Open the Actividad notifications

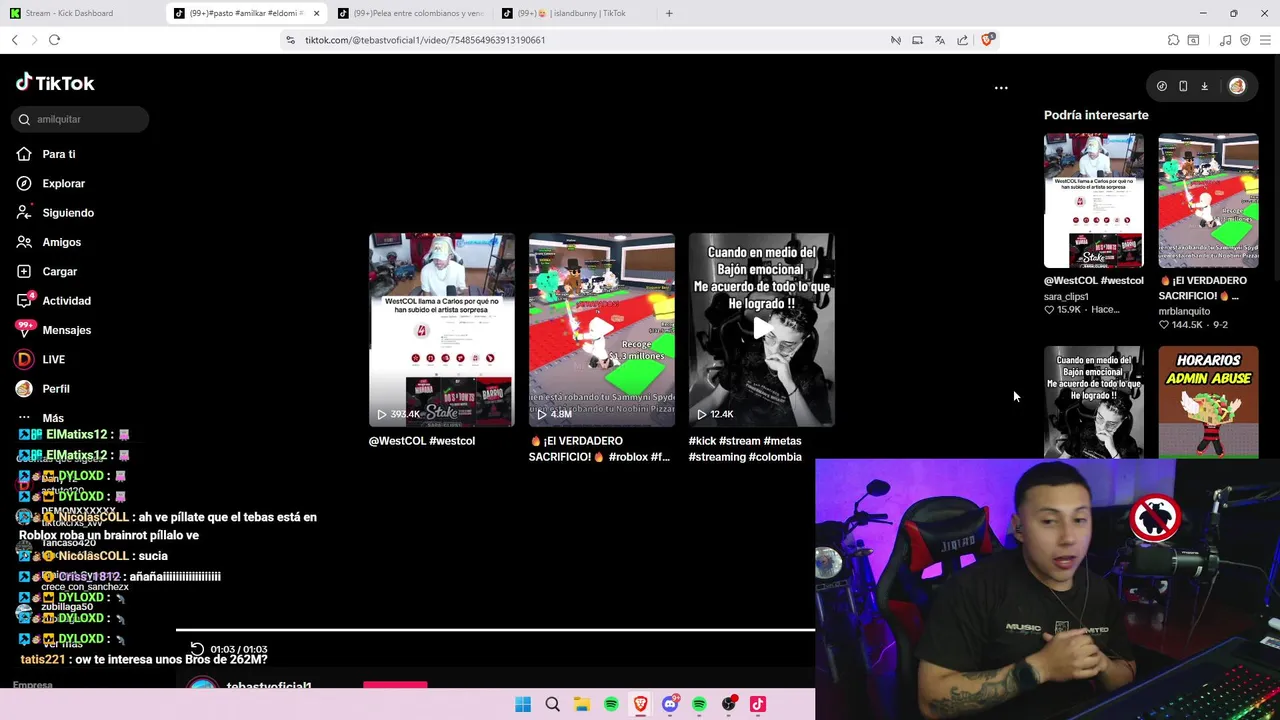54,300
